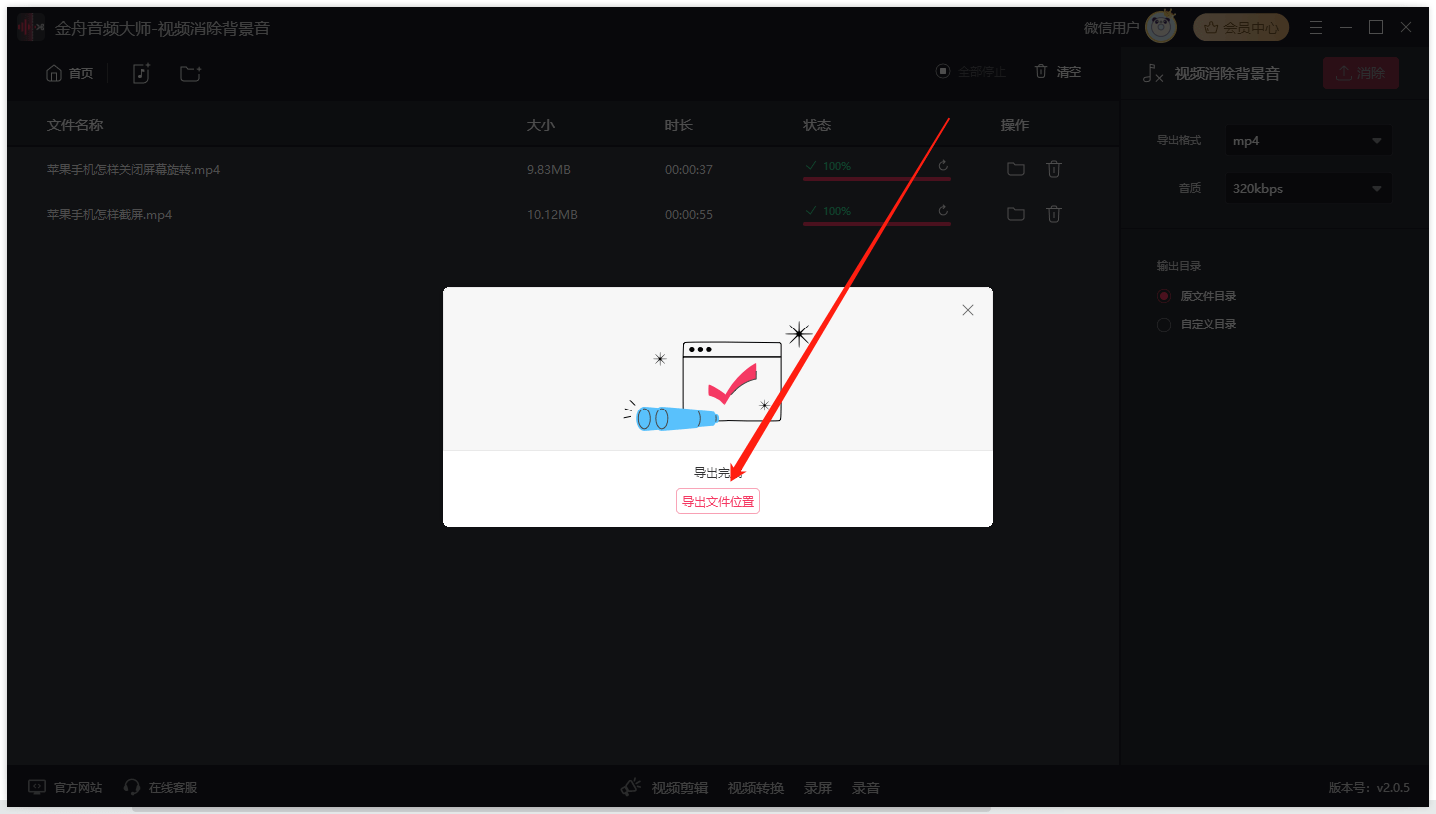The image size is (1436, 814).
Task: Open the 音质 320kbps dropdown
Action: point(1308,188)
